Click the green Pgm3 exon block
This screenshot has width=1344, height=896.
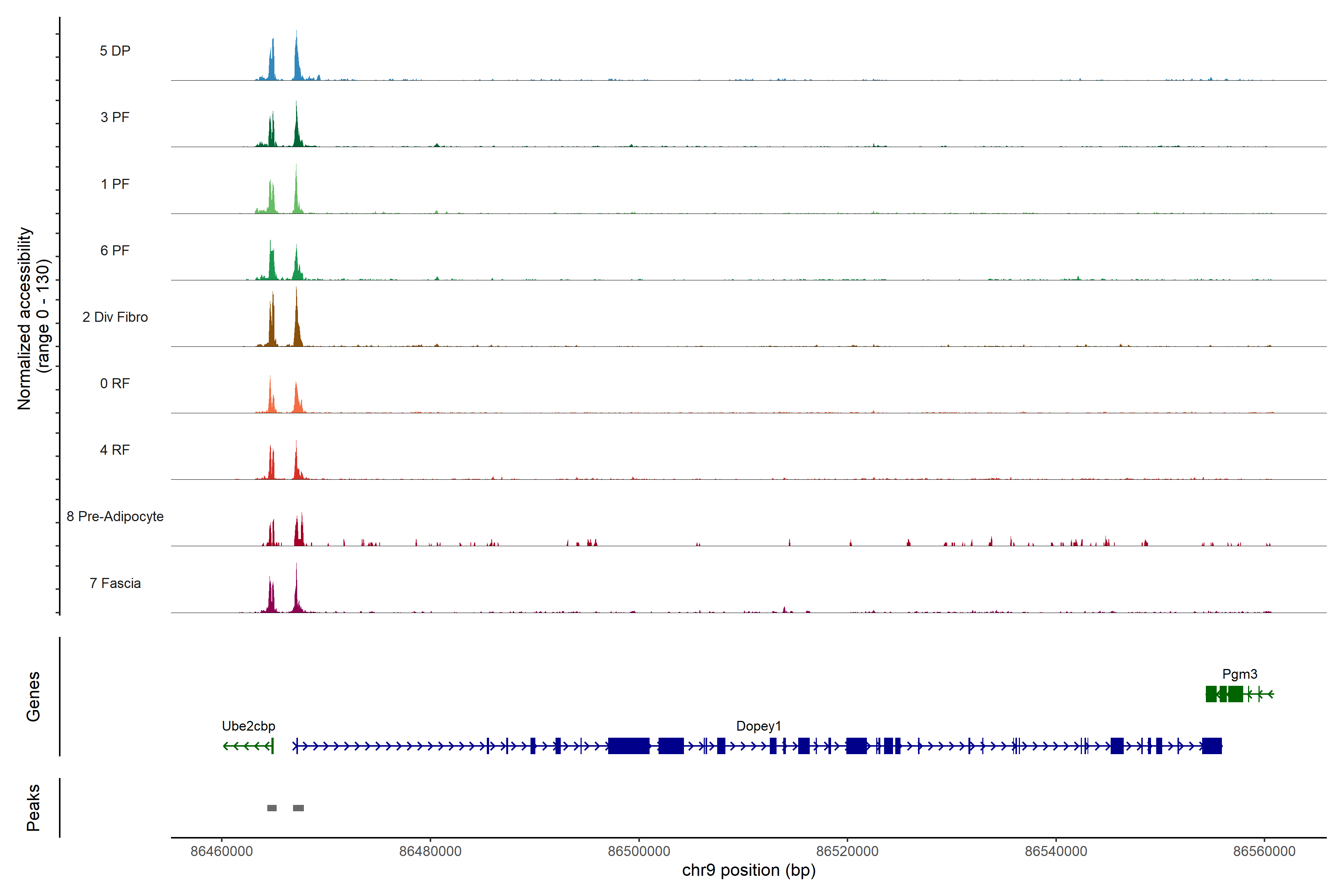point(1235,694)
